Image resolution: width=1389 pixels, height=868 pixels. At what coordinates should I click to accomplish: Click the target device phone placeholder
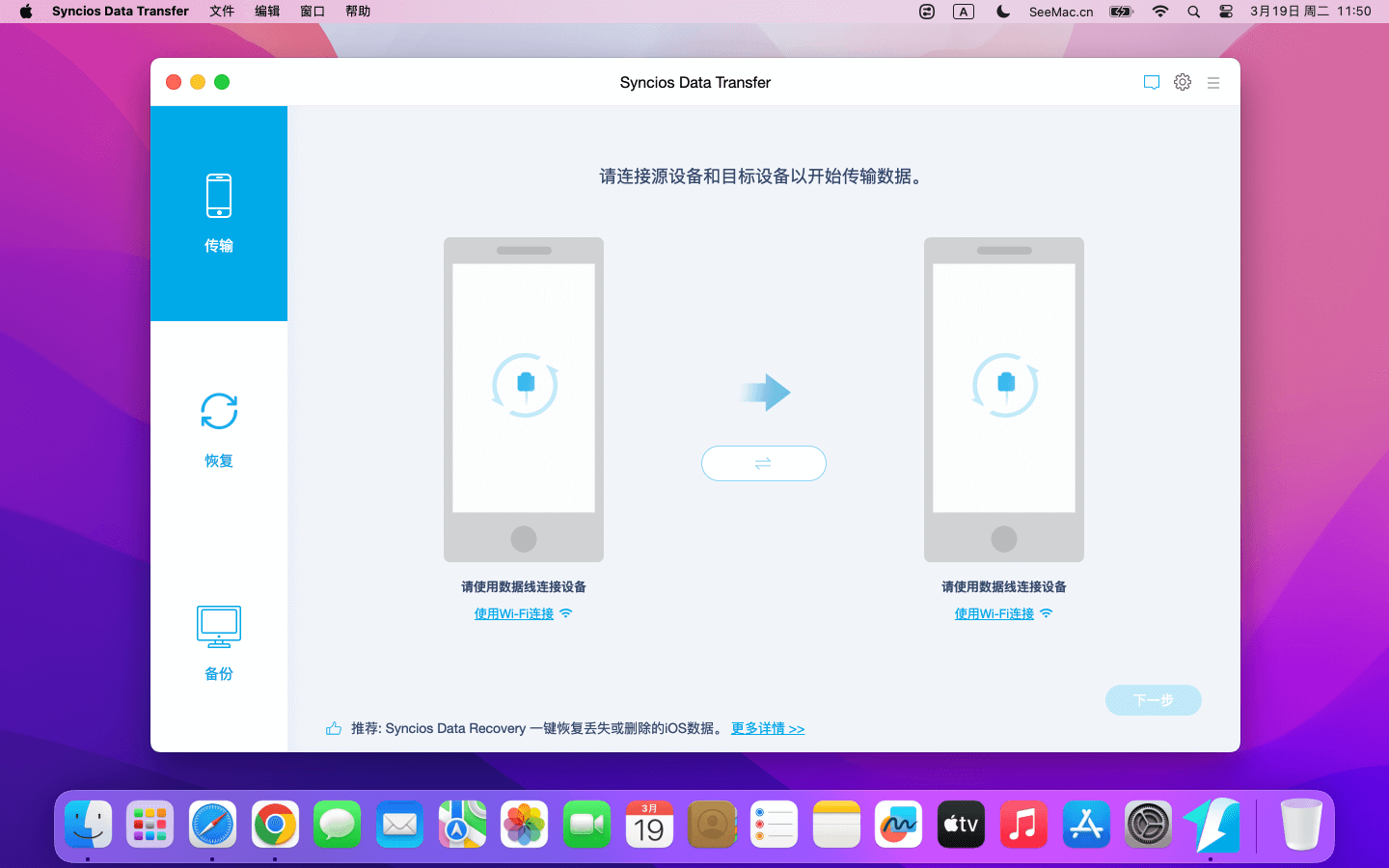[1004, 399]
